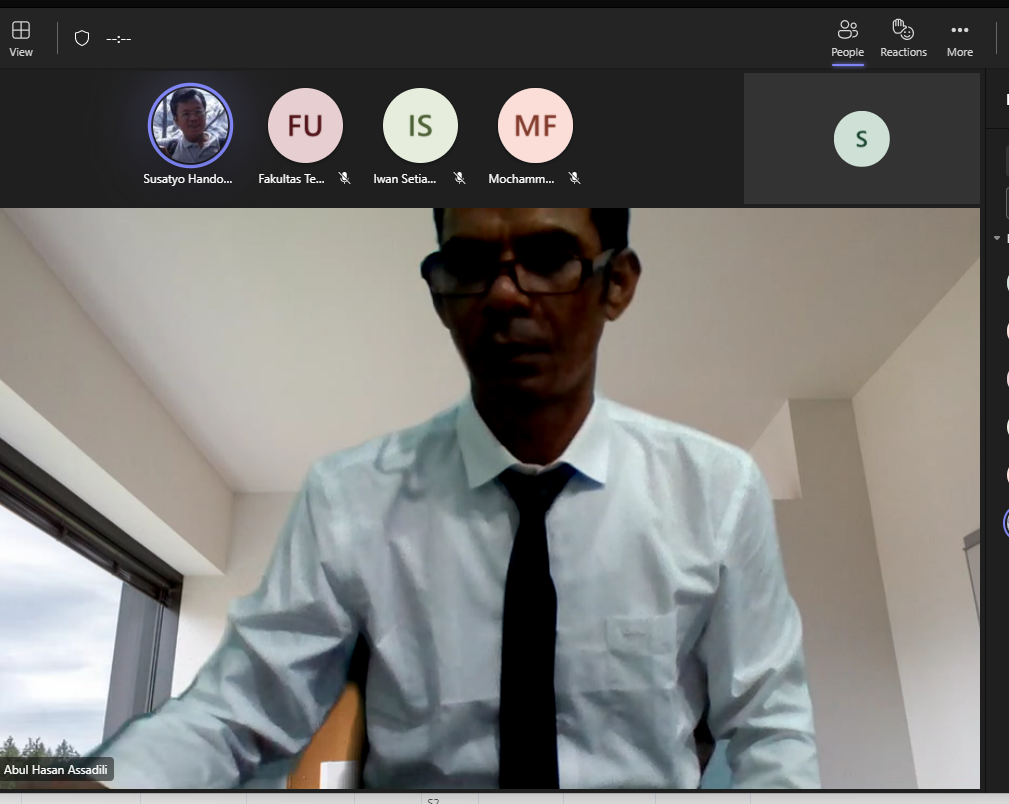The height and width of the screenshot is (804, 1009).
Task: Click the Susatyo Hando... name text
Action: tap(188, 179)
